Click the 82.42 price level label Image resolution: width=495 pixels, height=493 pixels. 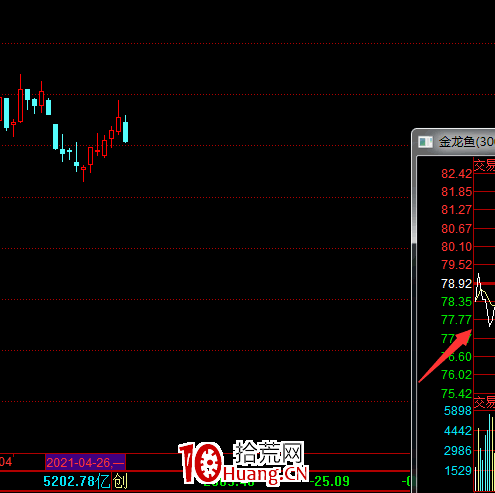pyautogui.click(x=456, y=174)
